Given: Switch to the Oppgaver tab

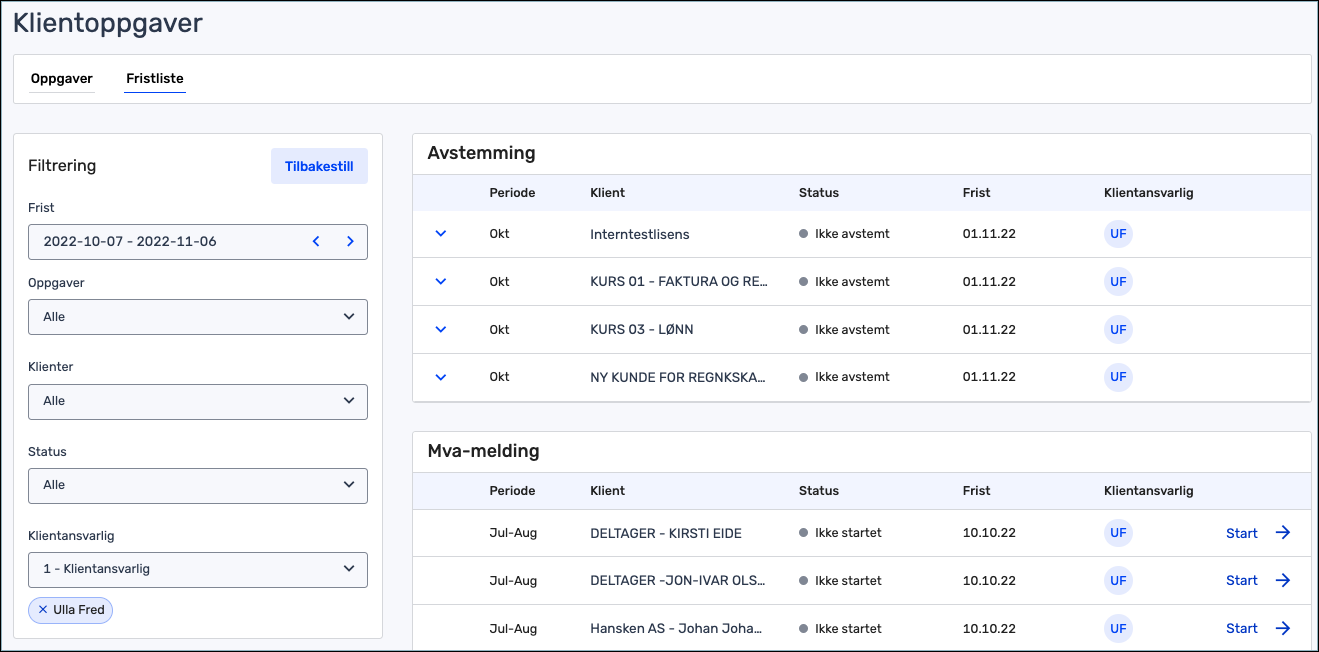Looking at the screenshot, I should tap(62, 79).
